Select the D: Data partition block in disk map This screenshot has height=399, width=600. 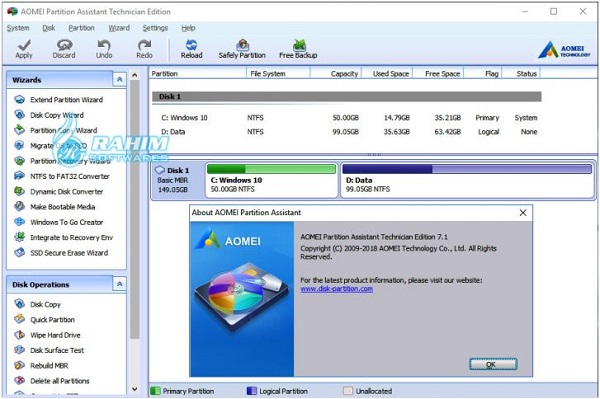[x=467, y=180]
